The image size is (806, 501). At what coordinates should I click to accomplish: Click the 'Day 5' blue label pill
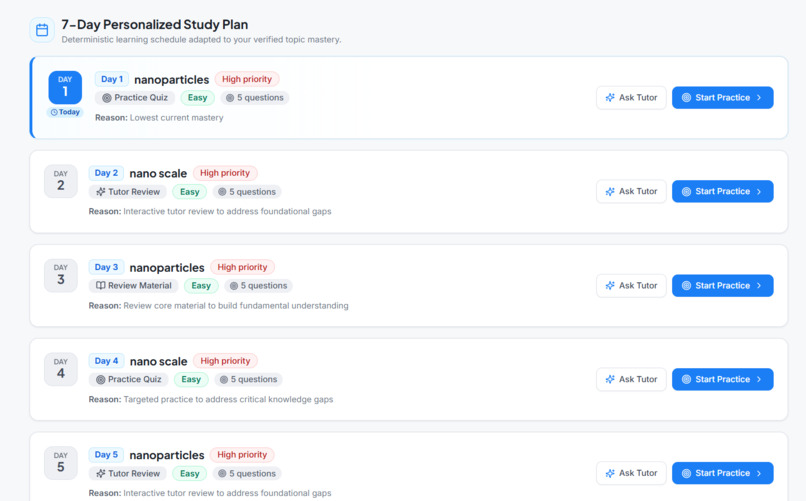106,455
